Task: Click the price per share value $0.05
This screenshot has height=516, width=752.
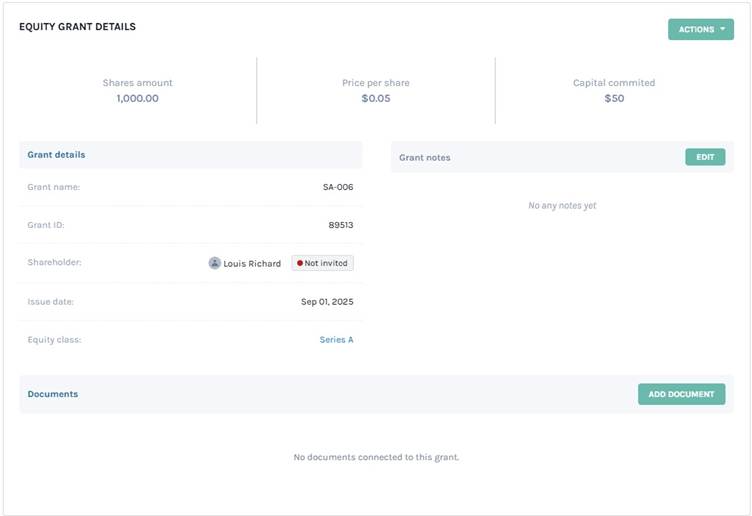Action: [x=376, y=98]
